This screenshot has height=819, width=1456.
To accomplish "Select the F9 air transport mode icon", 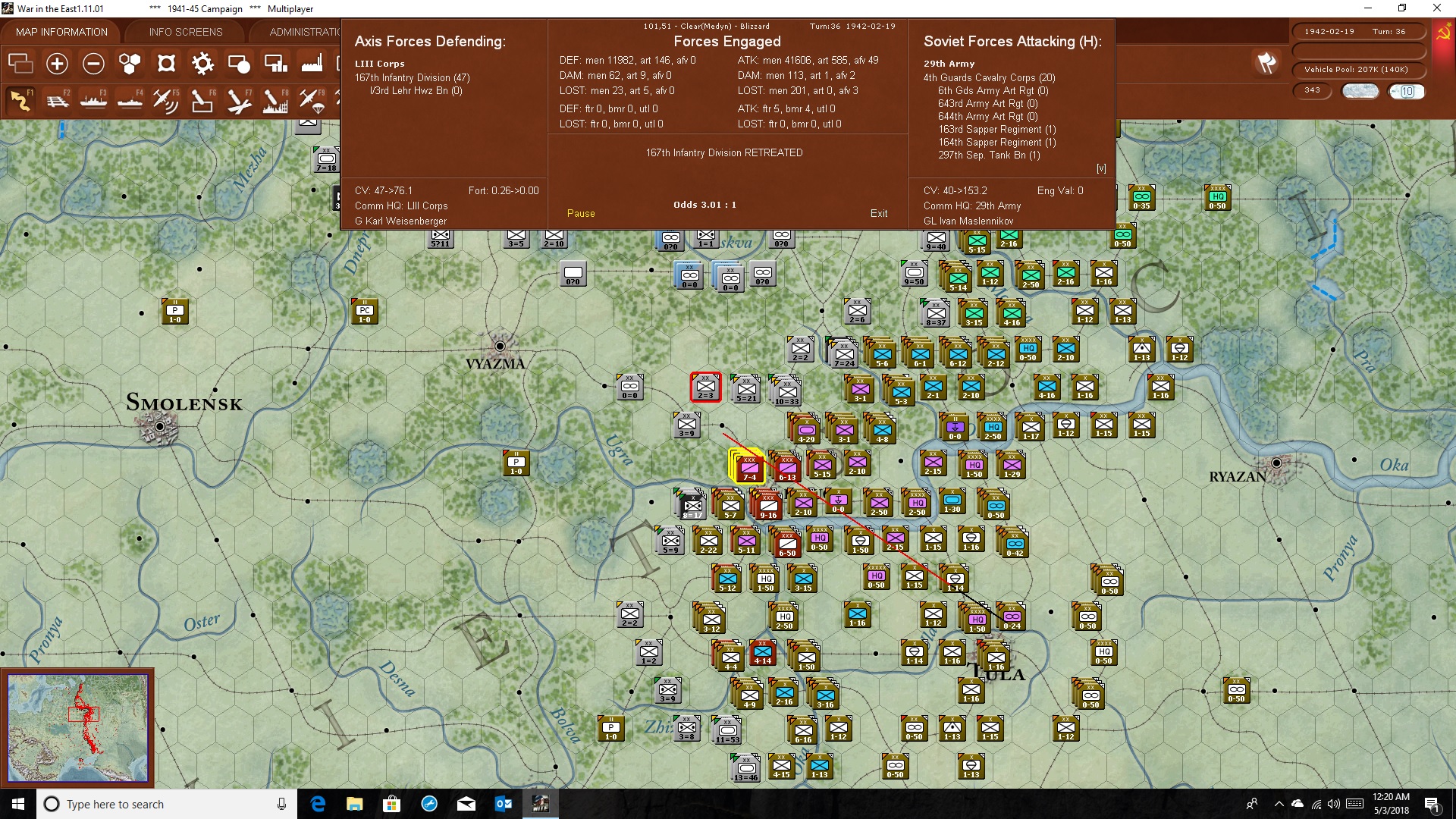I will pyautogui.click(x=312, y=100).
